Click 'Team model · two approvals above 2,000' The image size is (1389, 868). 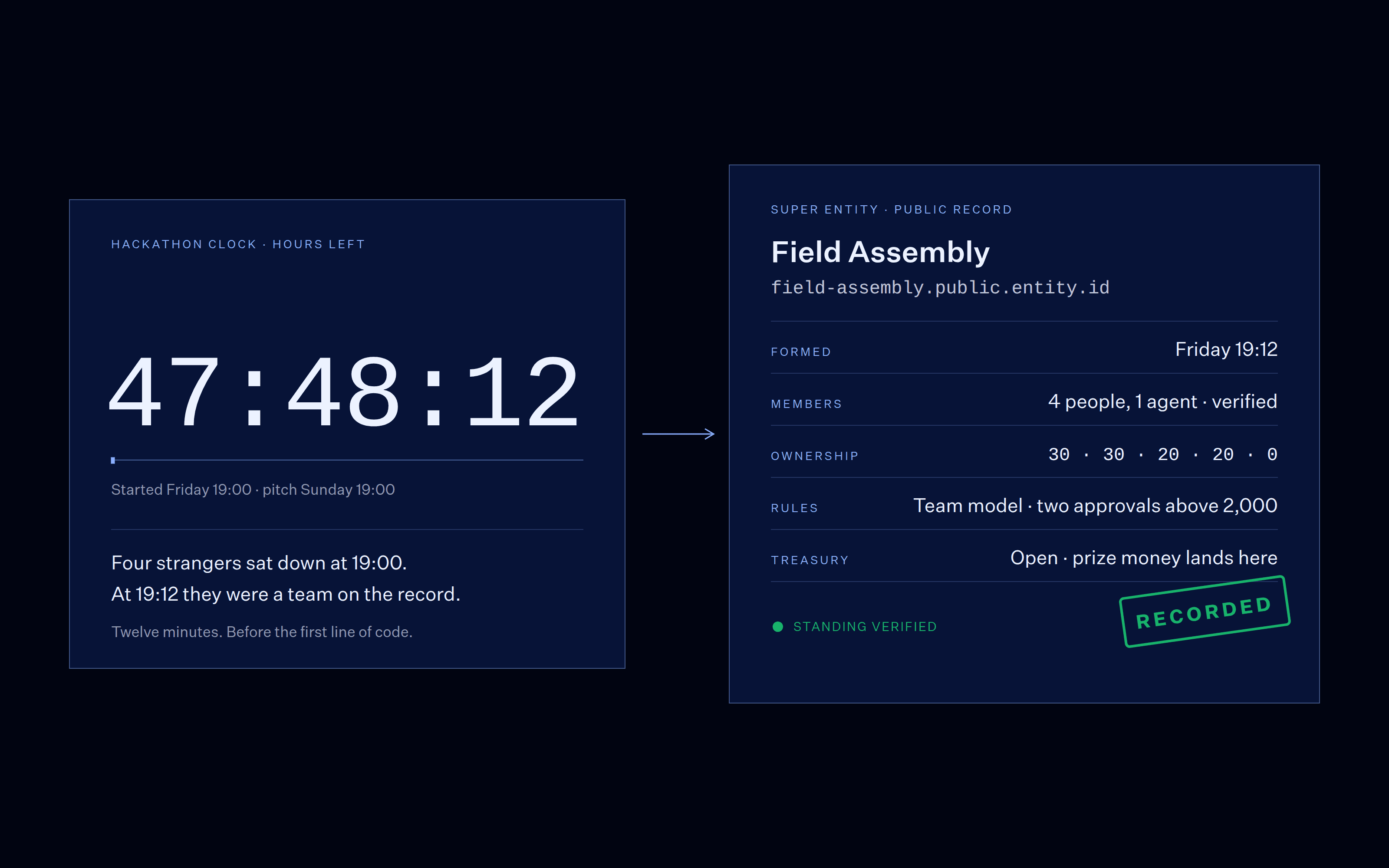coord(1095,506)
